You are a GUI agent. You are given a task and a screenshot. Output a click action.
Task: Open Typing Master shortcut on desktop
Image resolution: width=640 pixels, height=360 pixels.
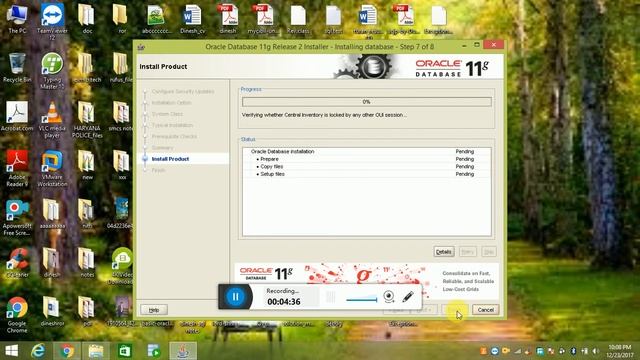(x=52, y=71)
